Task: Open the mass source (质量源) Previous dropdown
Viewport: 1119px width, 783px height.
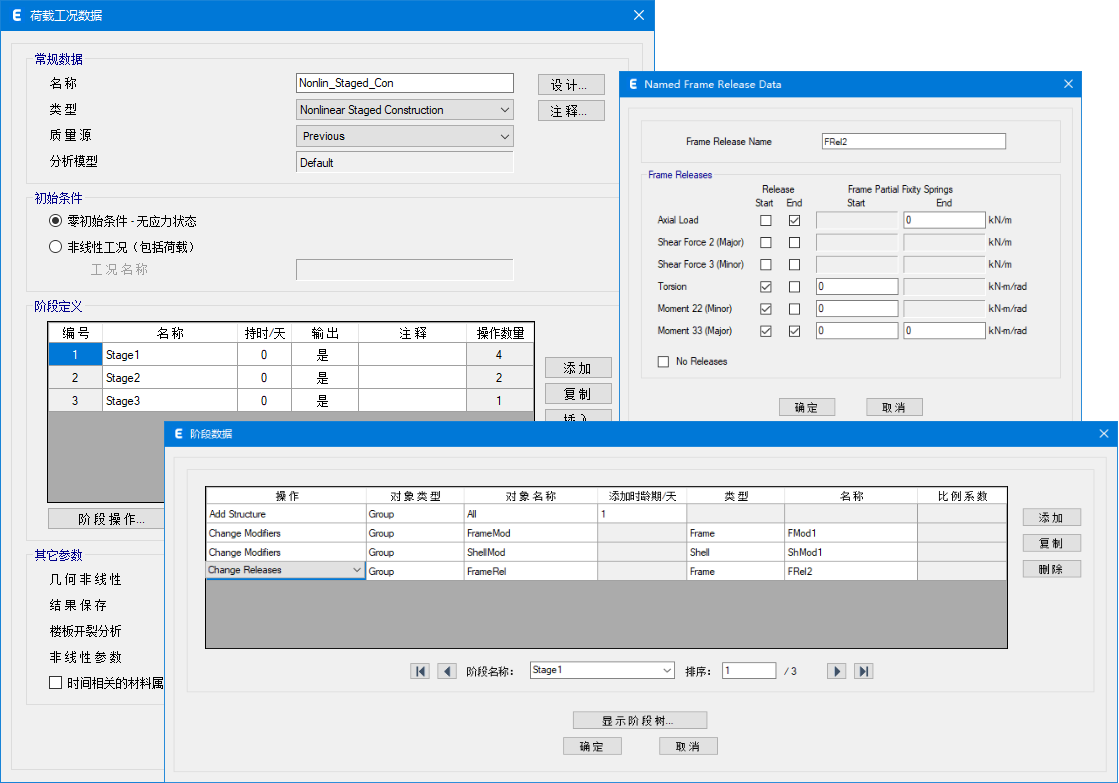Action: coord(405,136)
